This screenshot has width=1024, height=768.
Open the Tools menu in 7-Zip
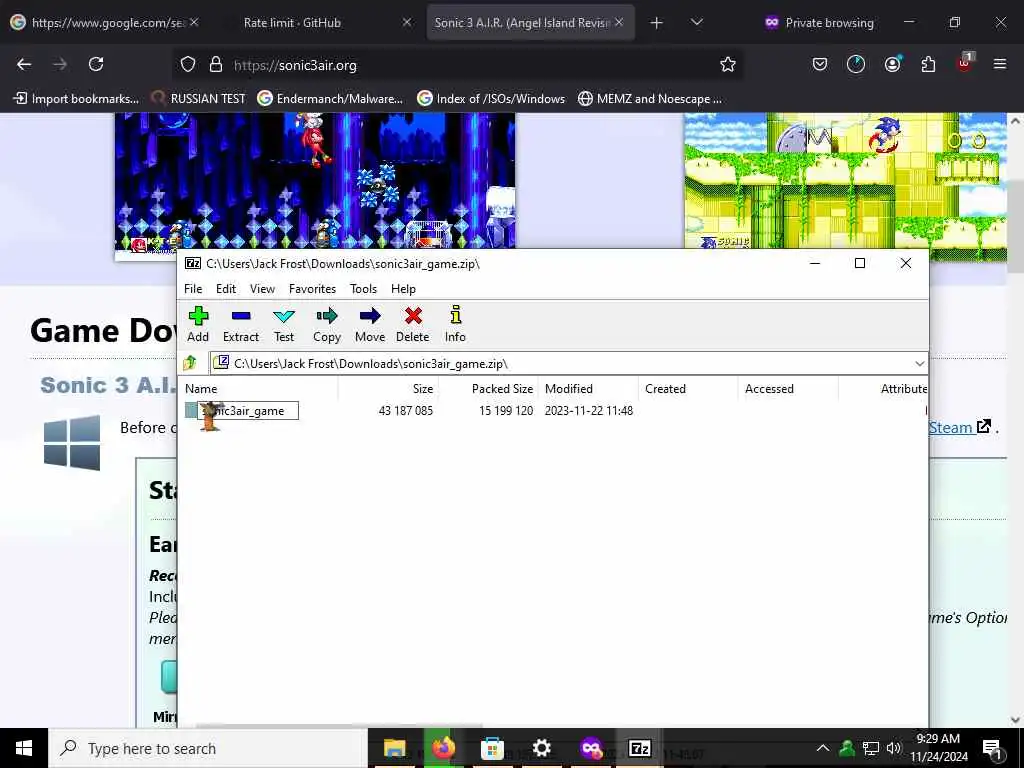pos(363,289)
